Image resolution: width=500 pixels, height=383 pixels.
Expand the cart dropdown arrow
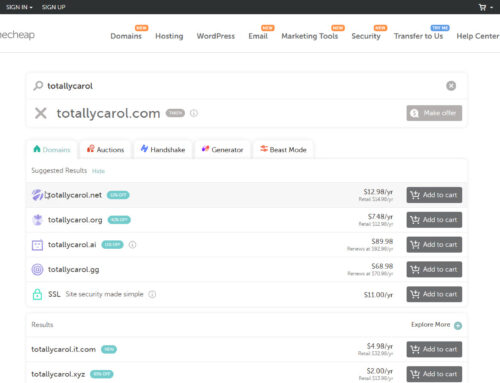(492, 7)
